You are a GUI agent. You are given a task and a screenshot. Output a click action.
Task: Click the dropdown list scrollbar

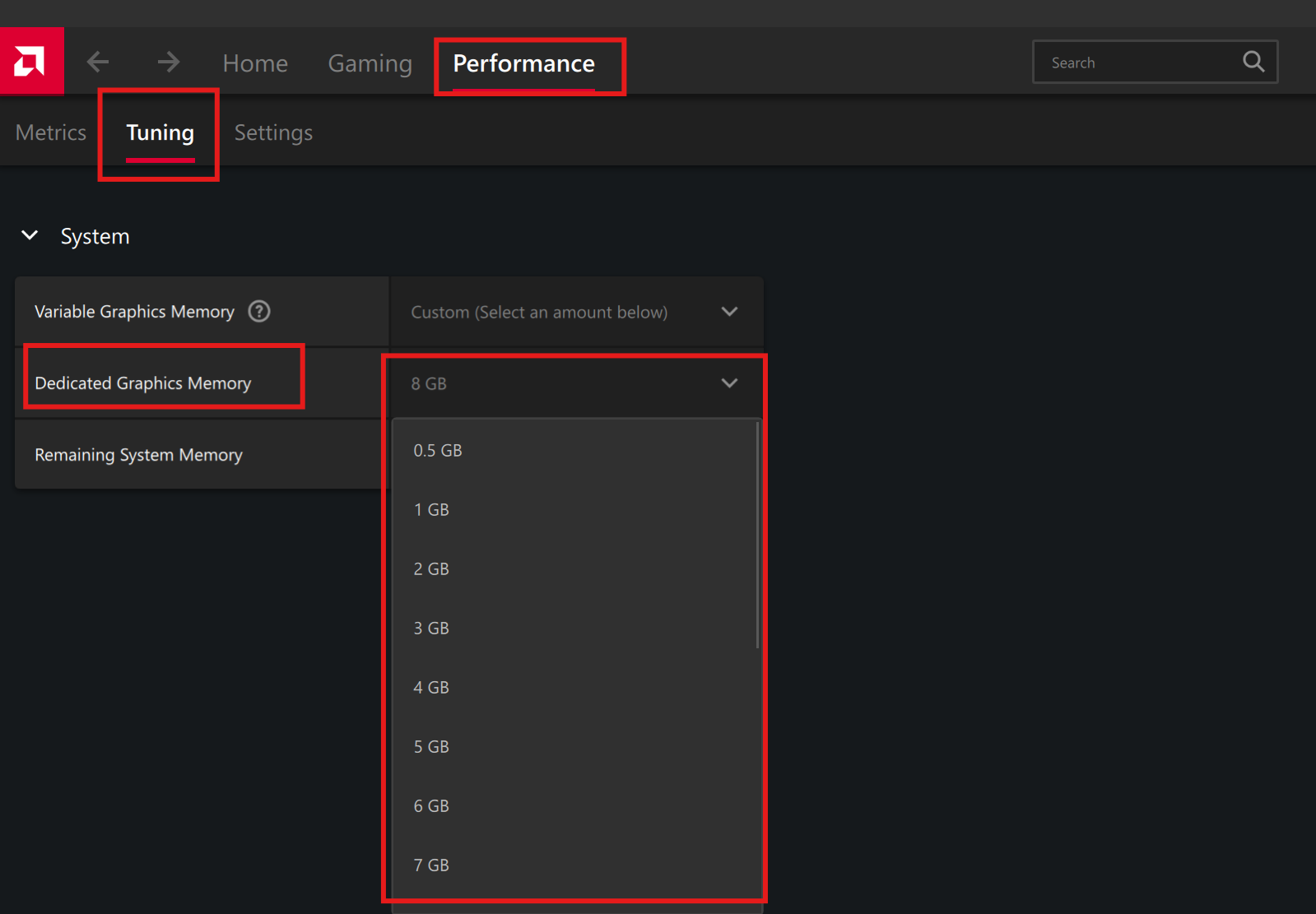point(757,535)
